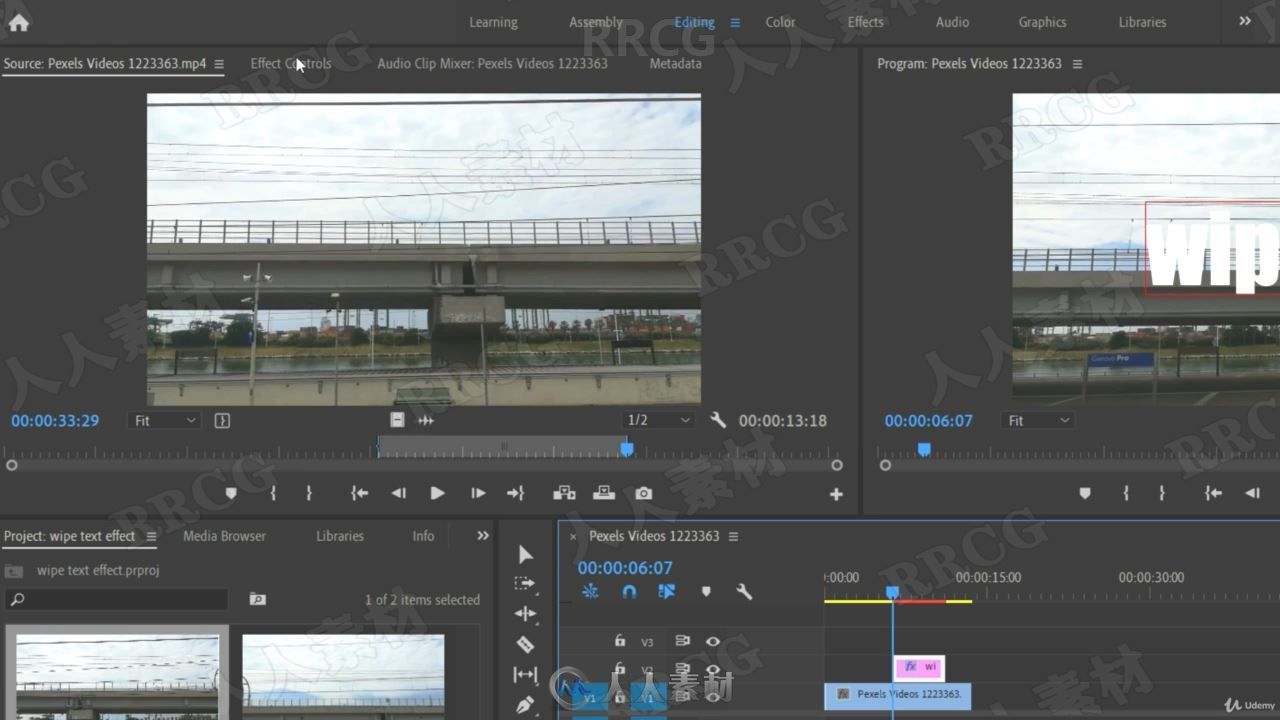Open the Source panel menu
Viewport: 1280px width, 720px height.
pos(219,64)
